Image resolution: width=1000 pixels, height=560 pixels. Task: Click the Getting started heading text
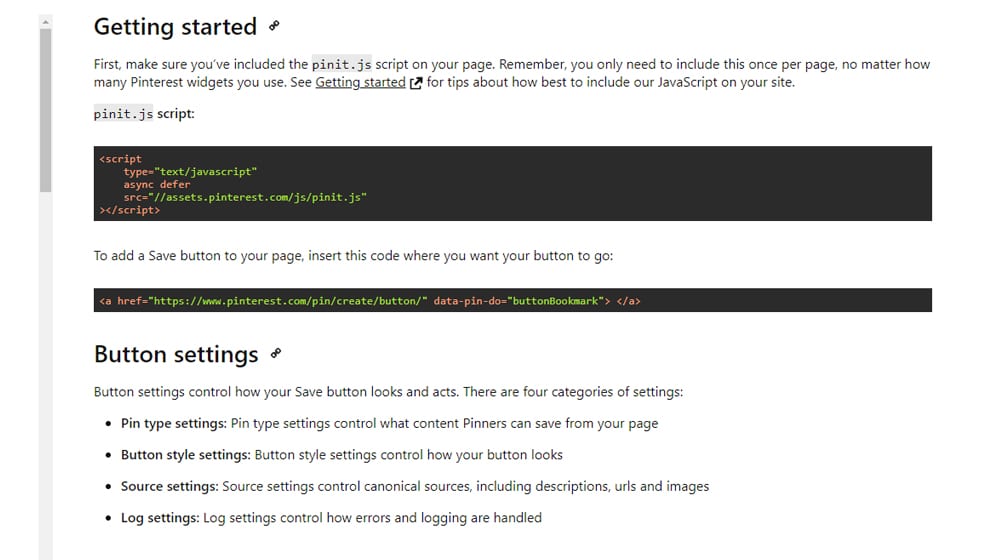coord(175,27)
